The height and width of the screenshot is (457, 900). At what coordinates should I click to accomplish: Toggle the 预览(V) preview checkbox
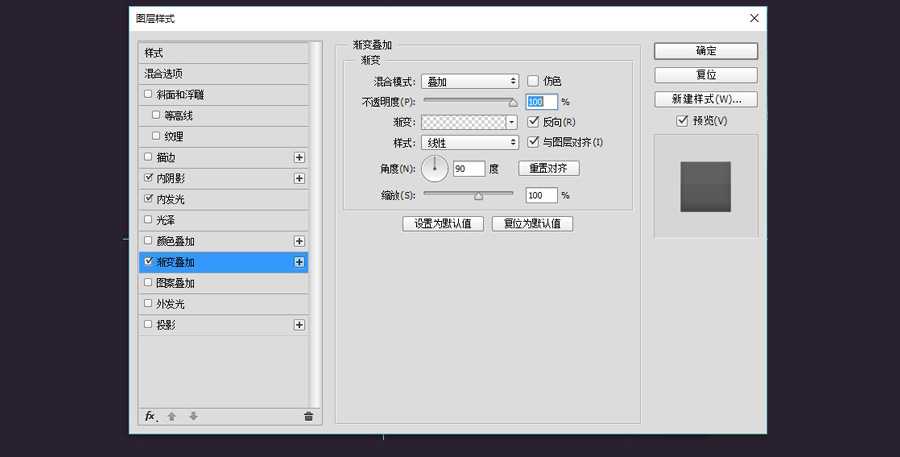click(682, 121)
